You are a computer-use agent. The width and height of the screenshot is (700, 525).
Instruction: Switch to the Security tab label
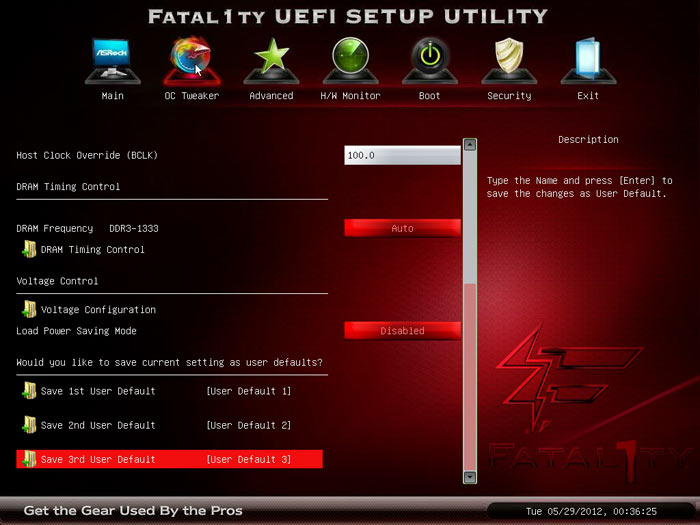[509, 96]
